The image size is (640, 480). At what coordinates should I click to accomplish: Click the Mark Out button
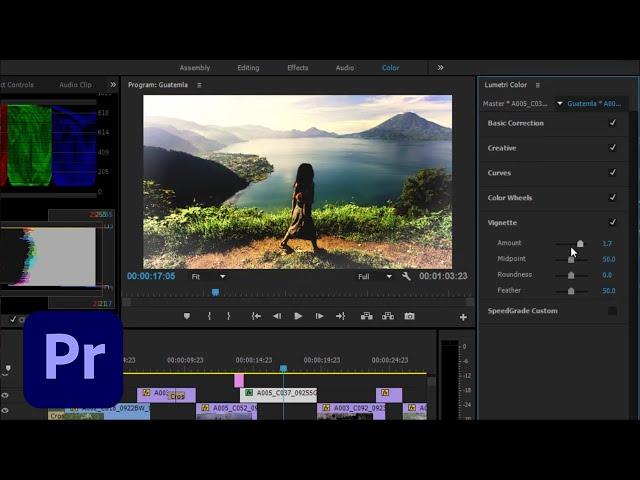point(229,316)
